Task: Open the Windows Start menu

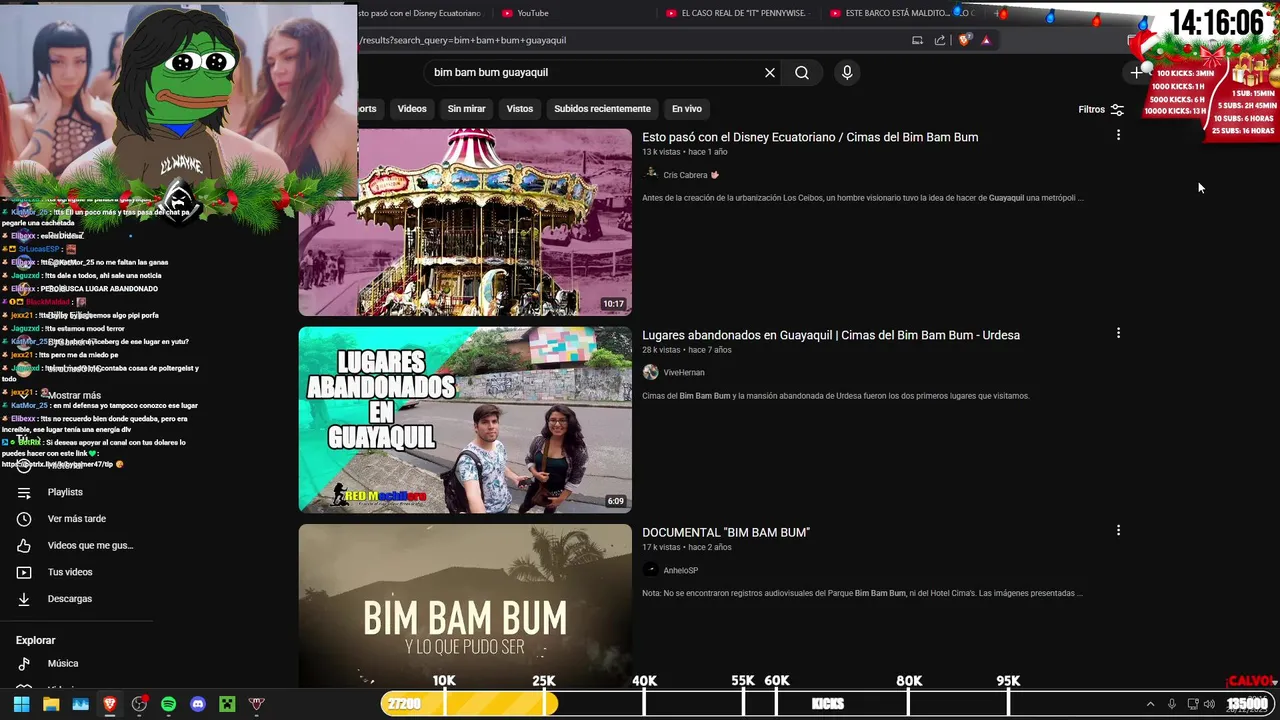Action: [21, 704]
